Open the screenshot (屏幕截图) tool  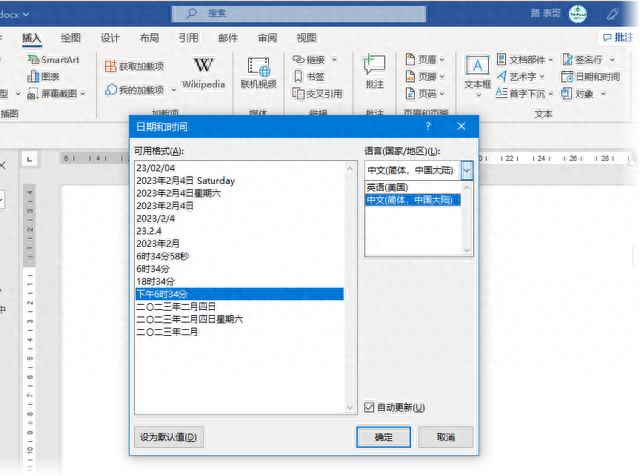tap(51, 93)
